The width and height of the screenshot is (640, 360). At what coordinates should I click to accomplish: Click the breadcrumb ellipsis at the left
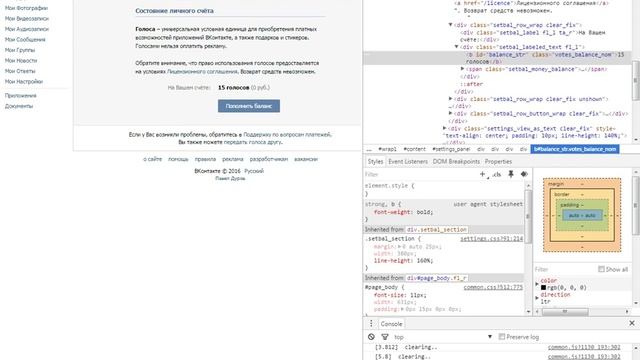coord(369,149)
